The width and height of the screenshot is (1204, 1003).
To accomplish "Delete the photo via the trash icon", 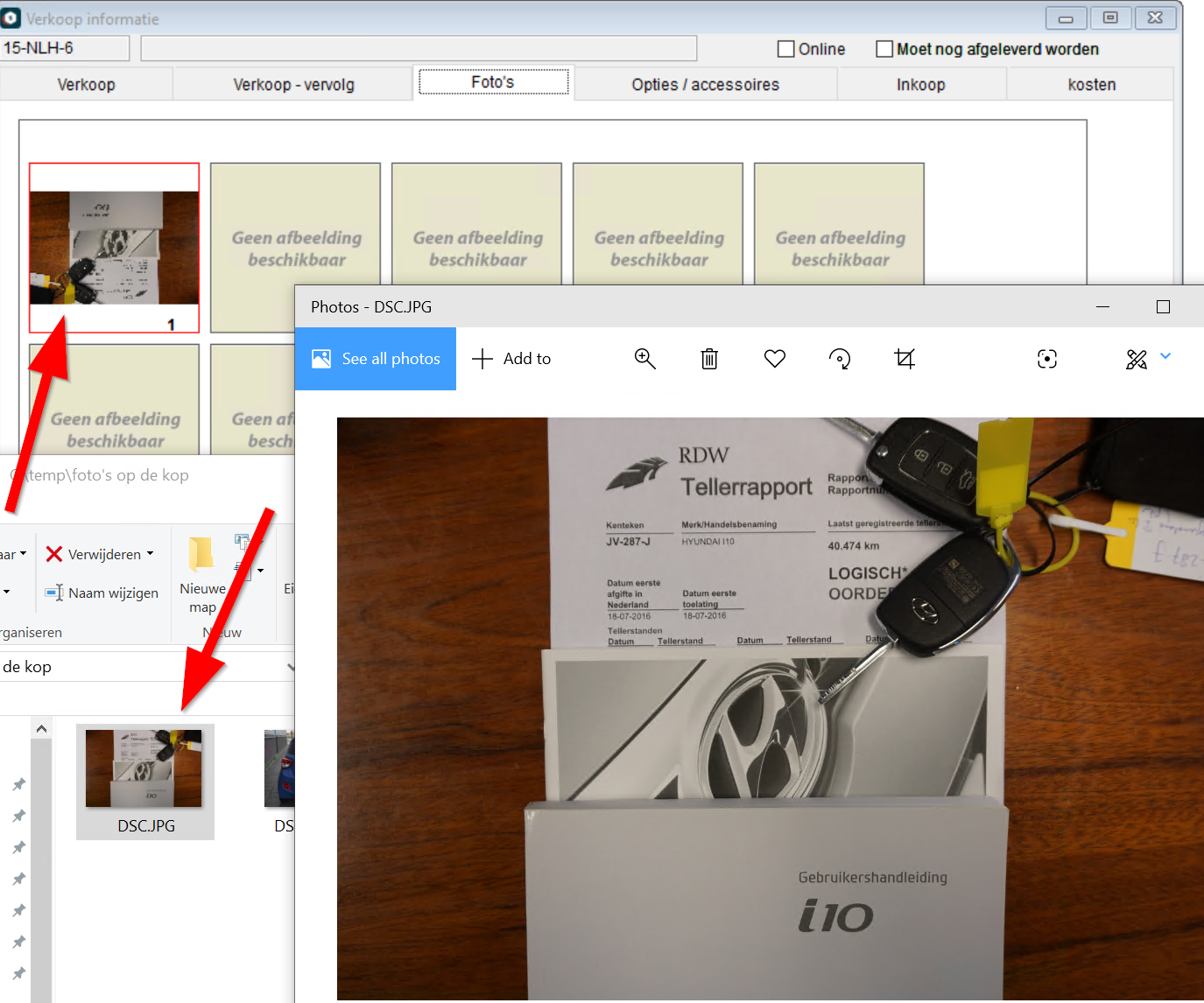I will point(709,359).
